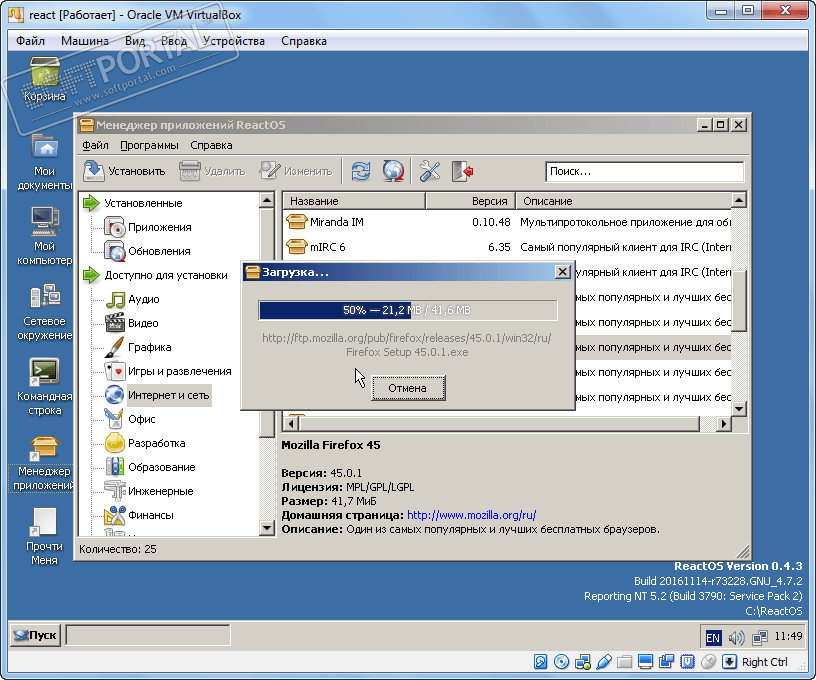Open Мой компьютер desktop icon
Viewport: 816px width, 680px height.
[x=45, y=237]
